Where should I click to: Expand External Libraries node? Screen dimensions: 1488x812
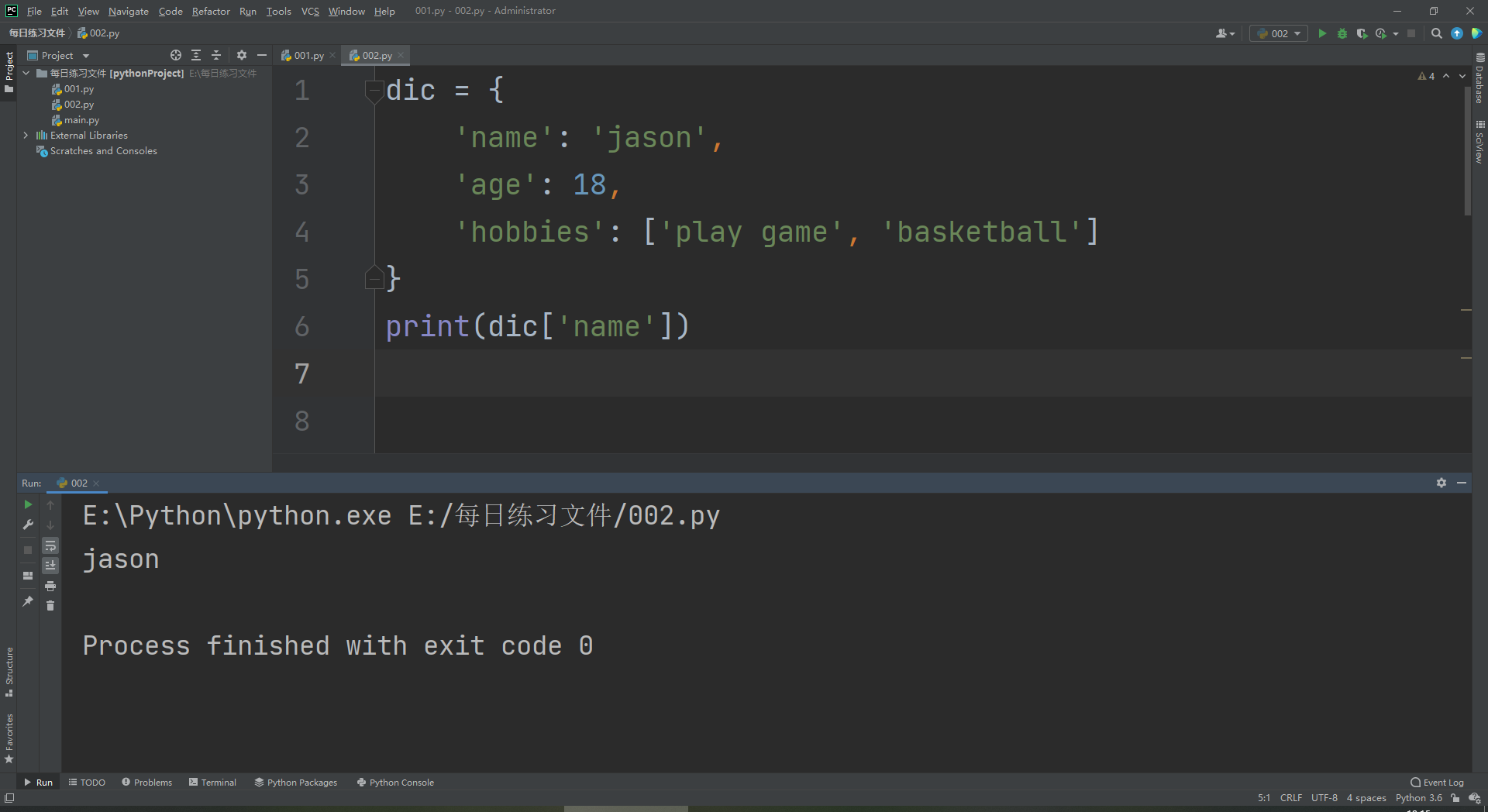[26, 135]
